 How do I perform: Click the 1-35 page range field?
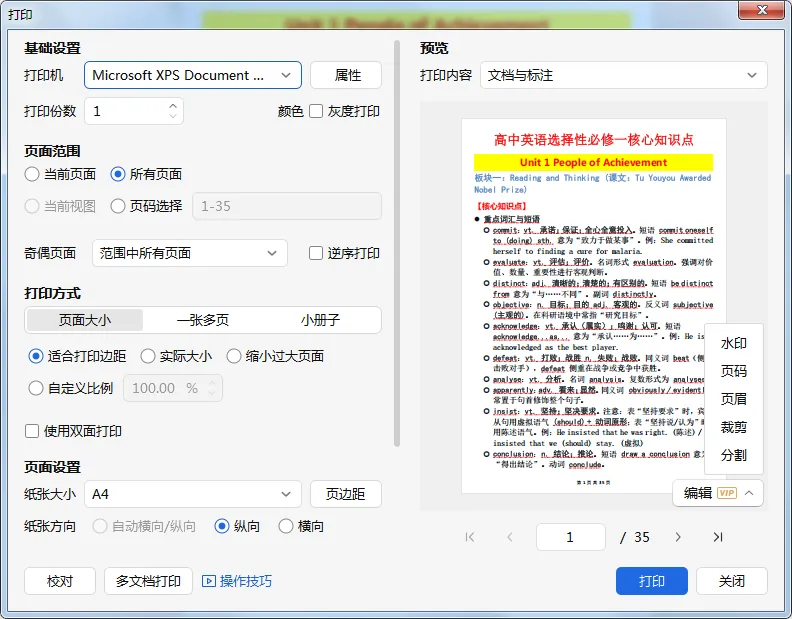point(287,206)
